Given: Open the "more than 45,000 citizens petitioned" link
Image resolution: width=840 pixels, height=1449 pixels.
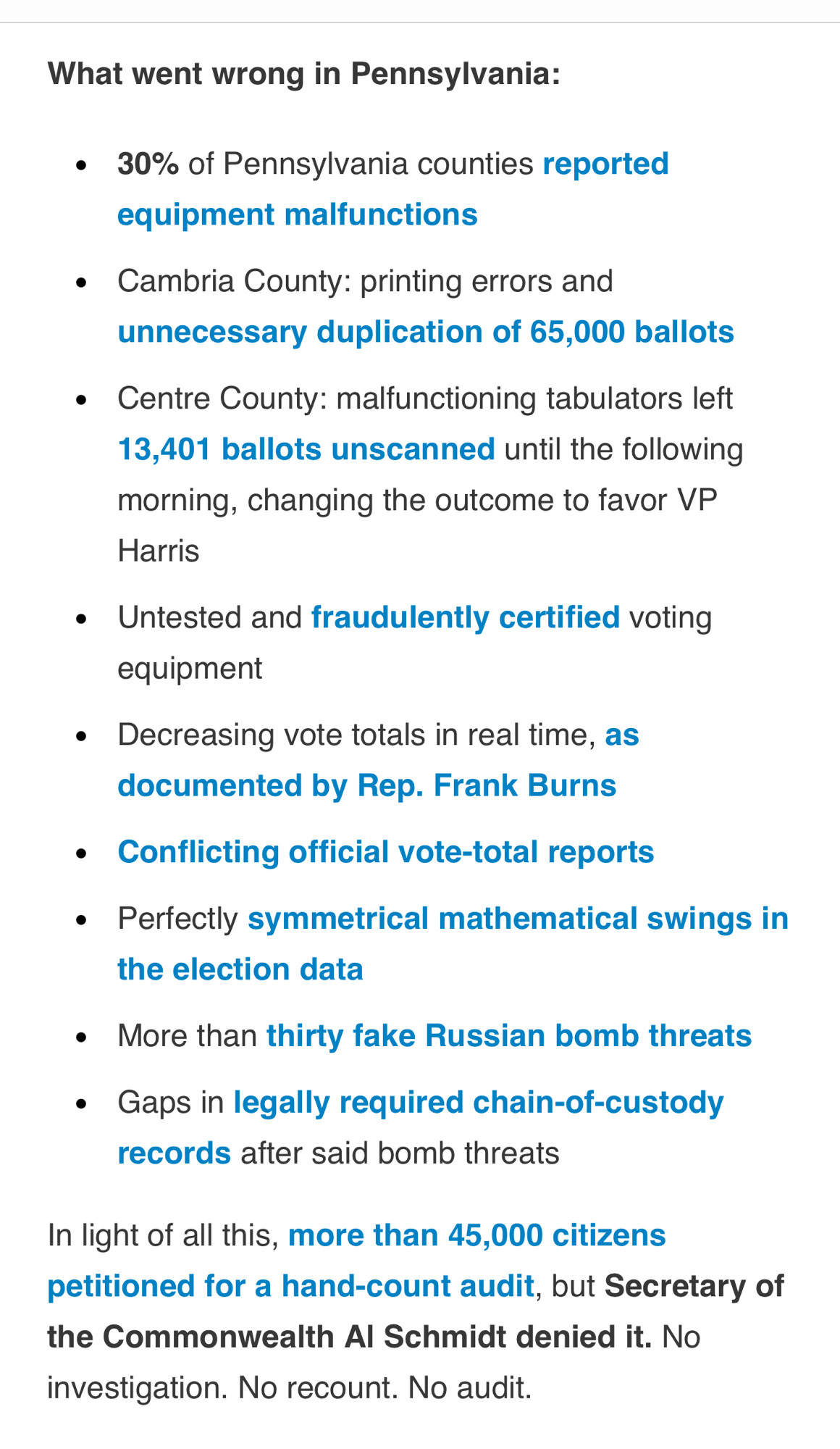Looking at the screenshot, I should 476,1236.
